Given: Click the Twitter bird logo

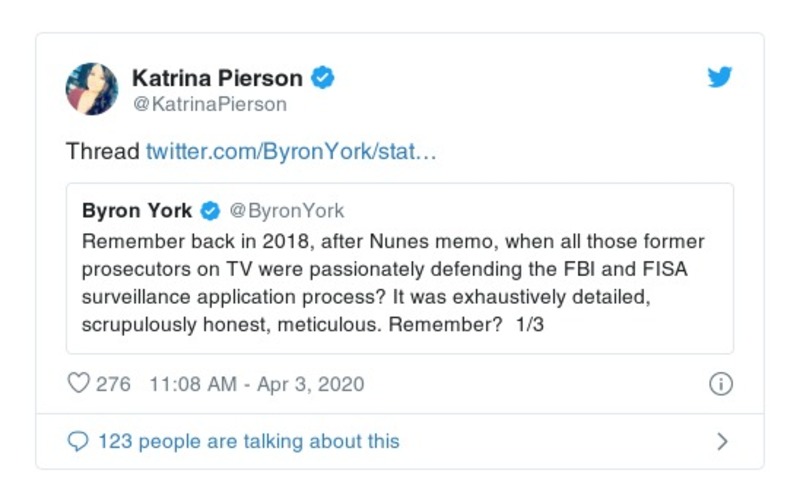Looking at the screenshot, I should pos(720,78).
